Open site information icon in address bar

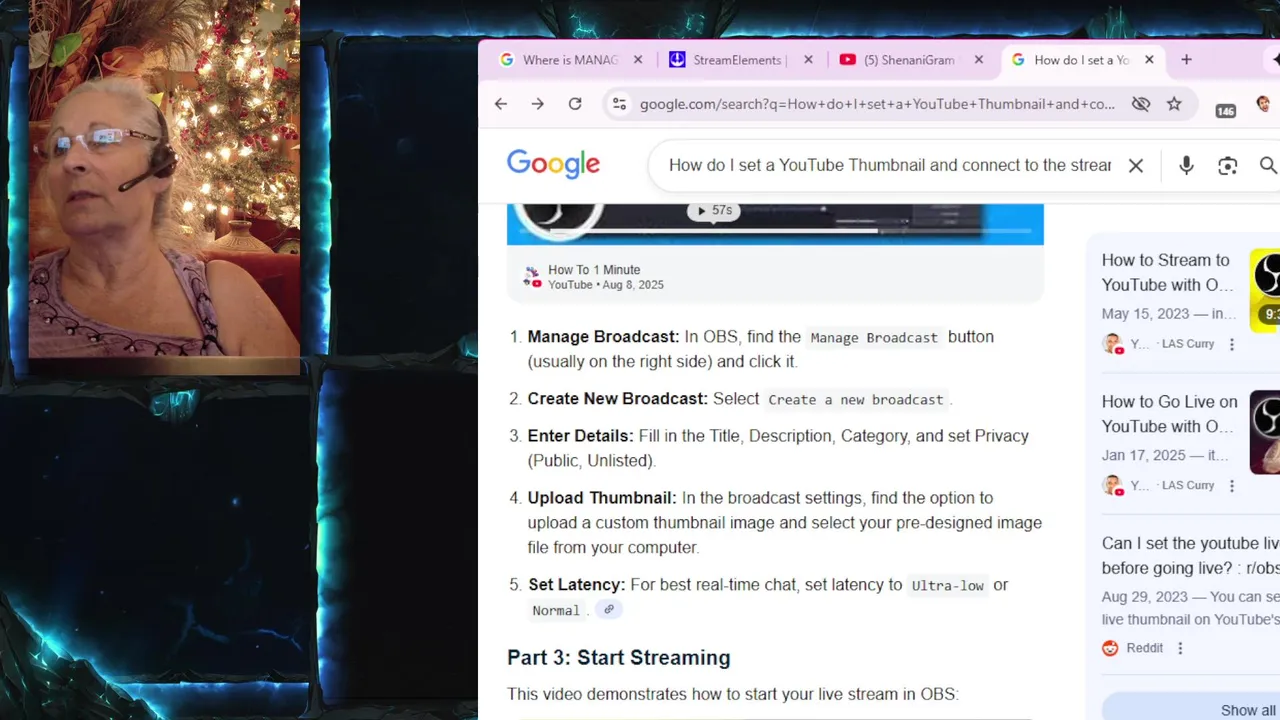619,104
